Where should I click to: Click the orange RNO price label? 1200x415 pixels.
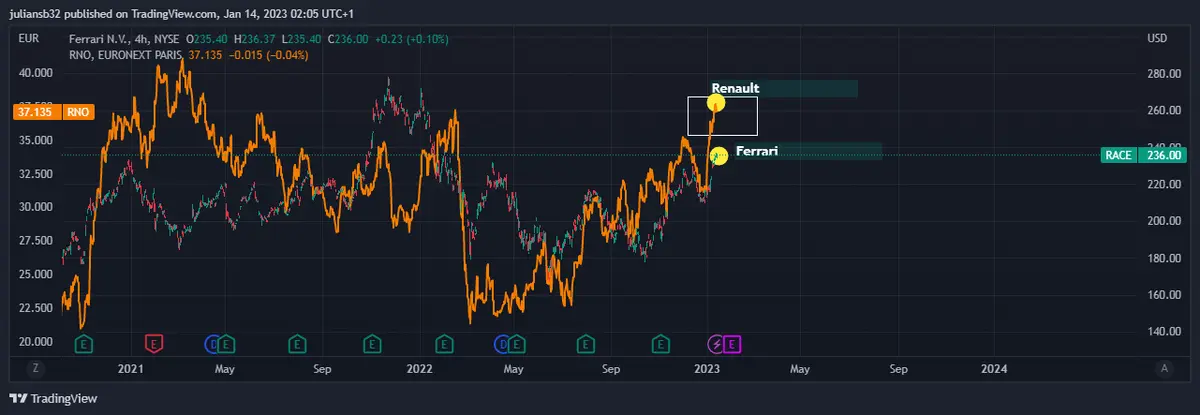click(x=54, y=113)
